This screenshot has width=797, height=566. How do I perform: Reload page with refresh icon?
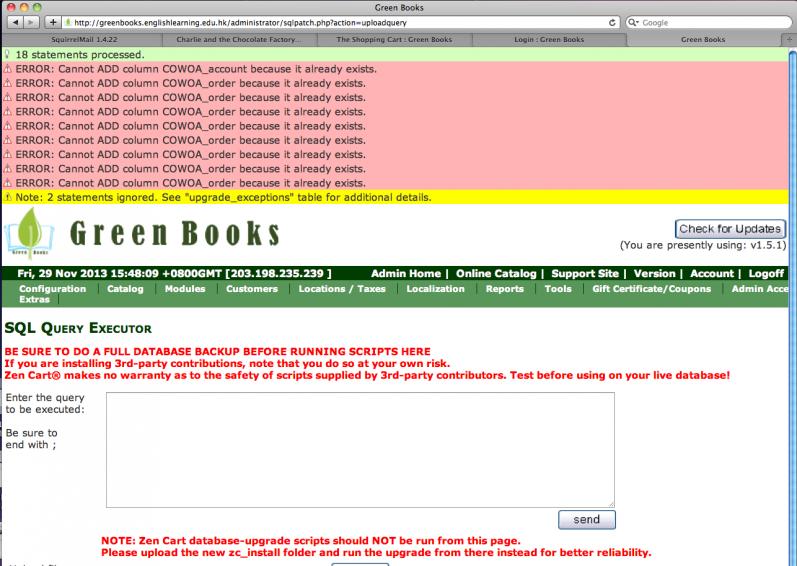pyautogui.click(x=612, y=22)
